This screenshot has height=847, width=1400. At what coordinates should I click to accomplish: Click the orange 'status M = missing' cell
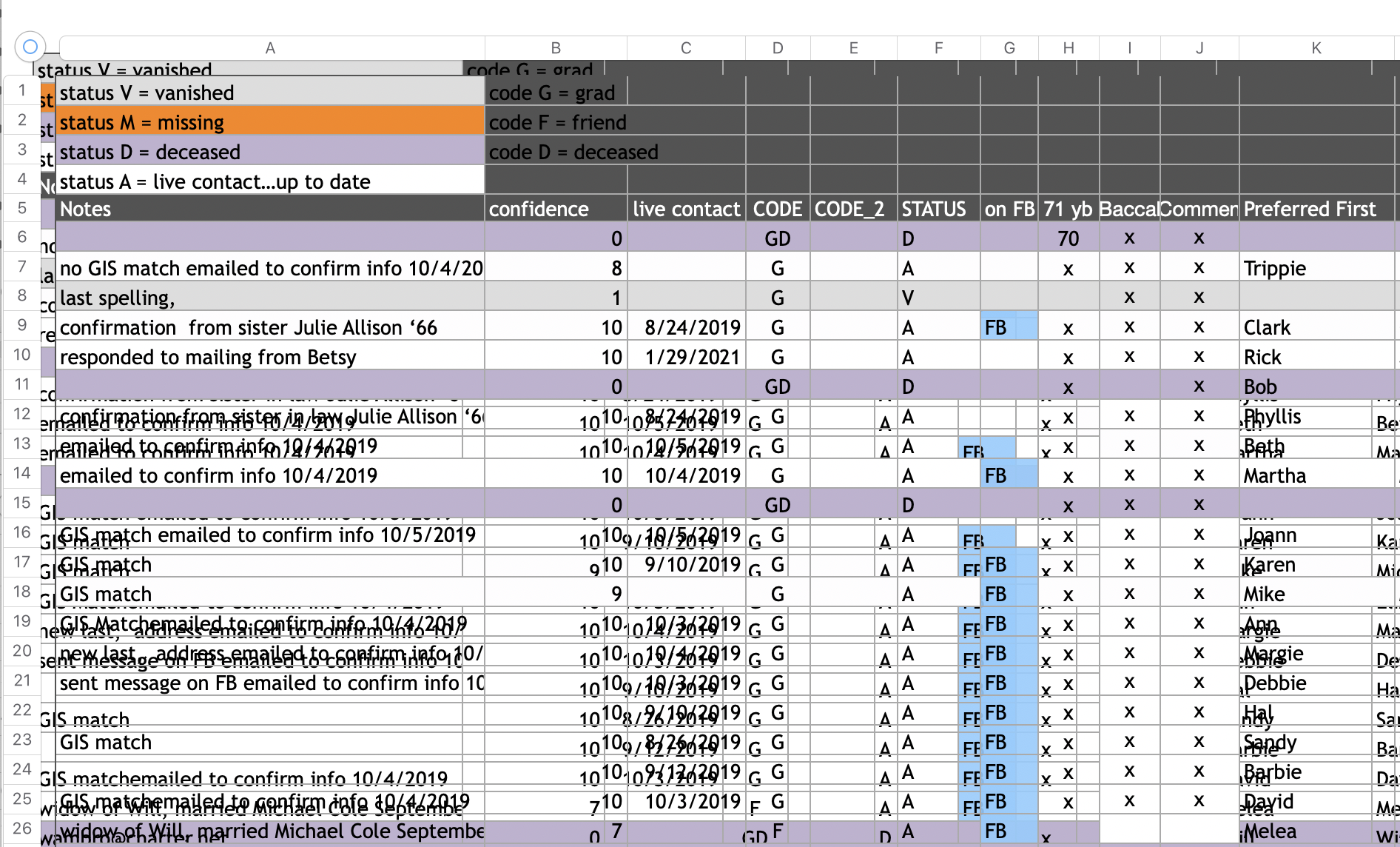(270, 121)
